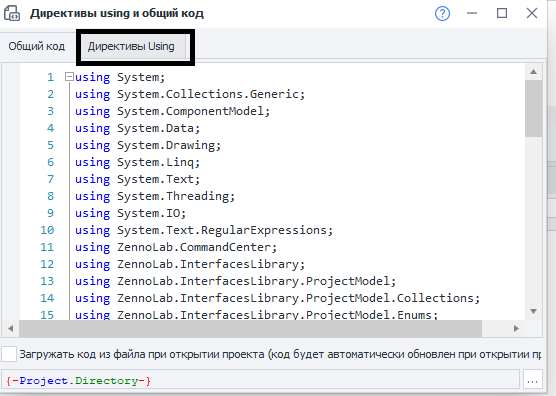This screenshot has height=396, width=556.
Task: Click line 7 'using System.Text;'
Action: tap(137, 179)
